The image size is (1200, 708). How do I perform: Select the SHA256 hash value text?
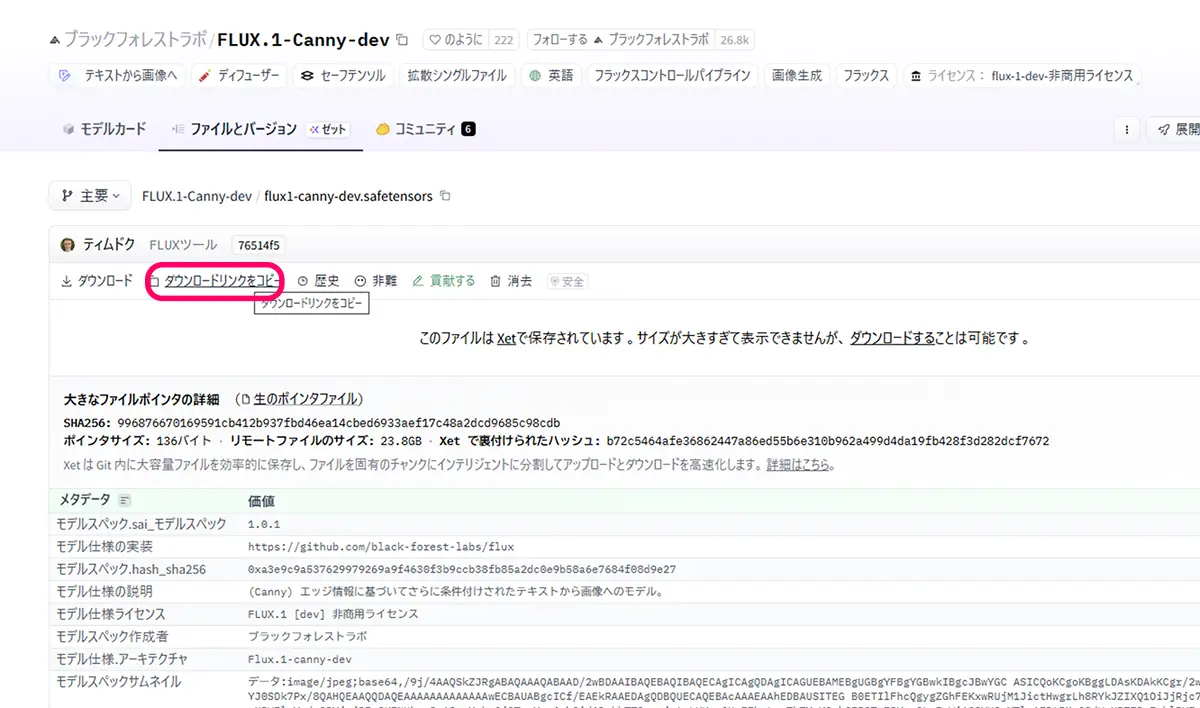339,423
